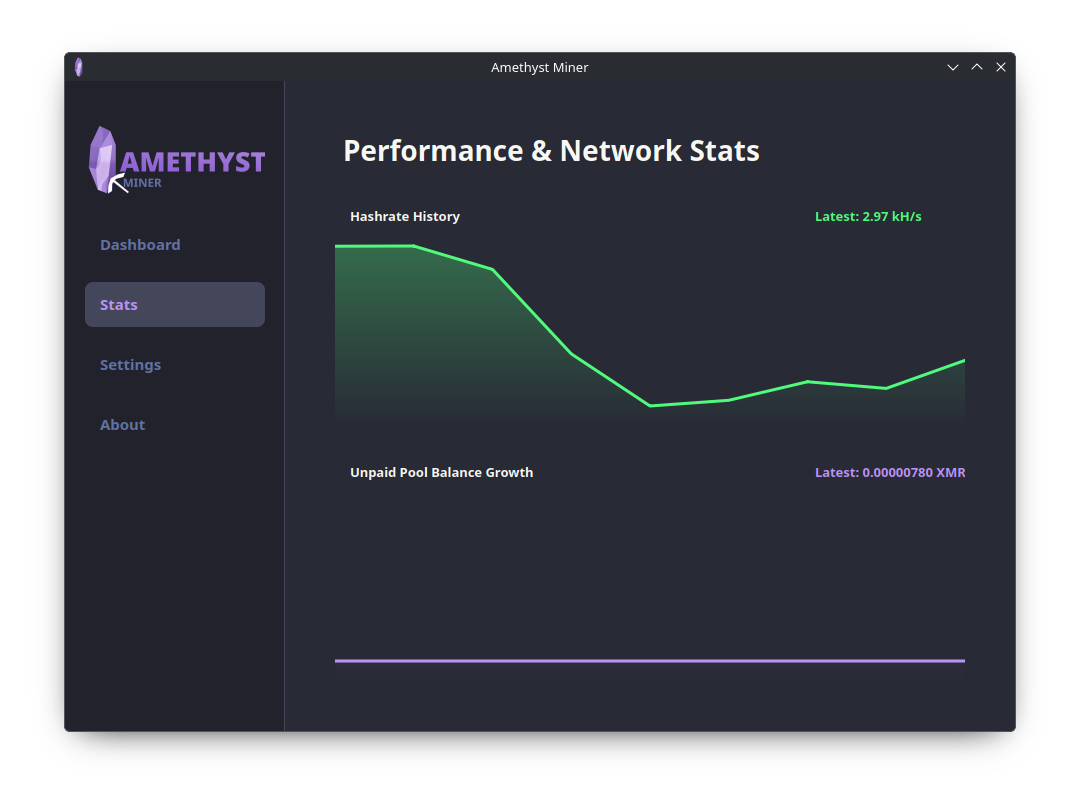Viewport: 1080px width, 808px height.
Task: Close the Amethyst Miner window
Action: pyautogui.click(x=1001, y=68)
